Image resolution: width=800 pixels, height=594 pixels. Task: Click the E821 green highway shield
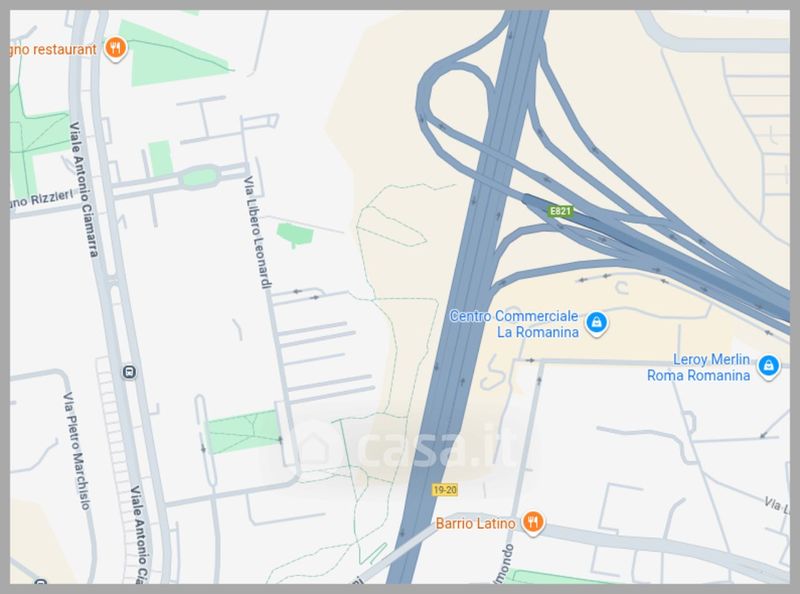point(560,211)
